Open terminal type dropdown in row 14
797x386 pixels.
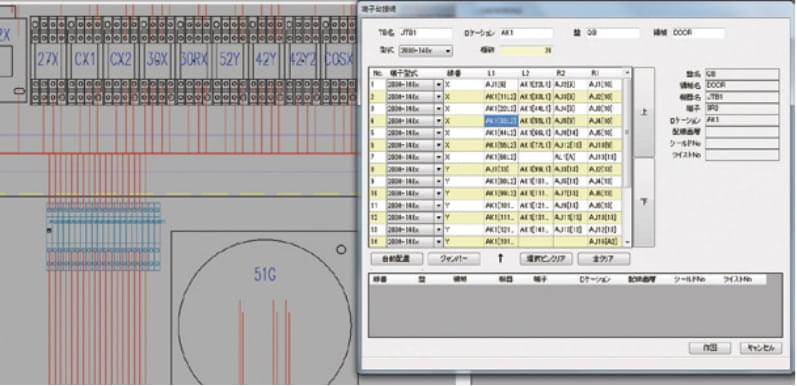point(439,242)
